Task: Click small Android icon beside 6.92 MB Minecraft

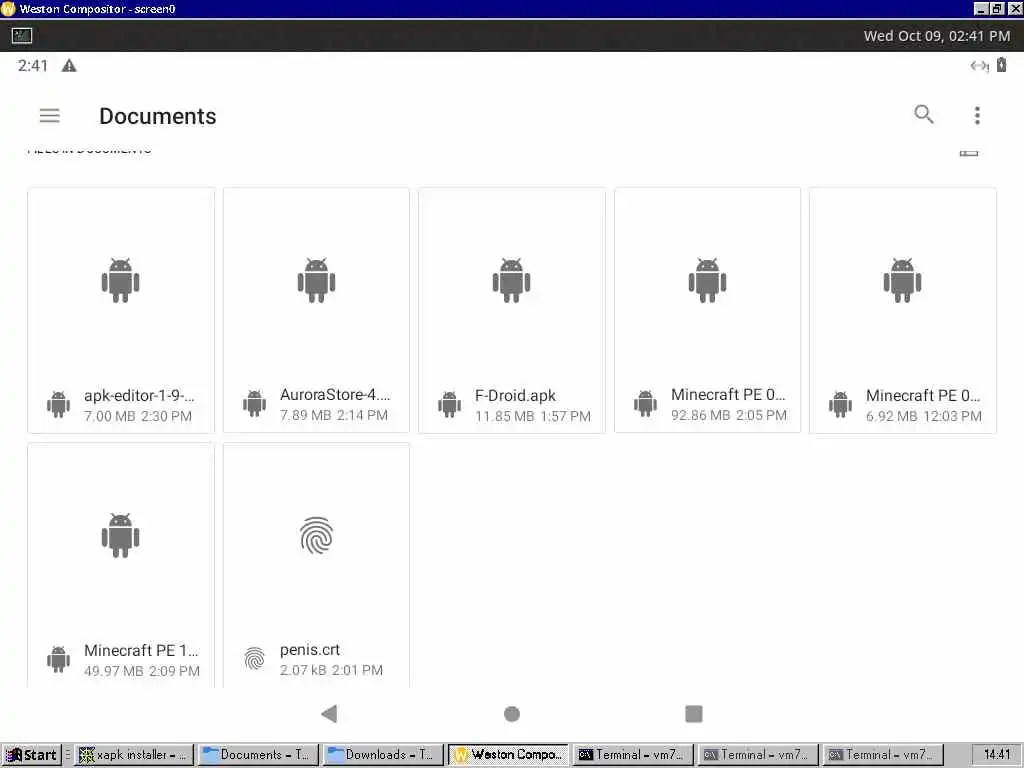Action: (x=840, y=404)
